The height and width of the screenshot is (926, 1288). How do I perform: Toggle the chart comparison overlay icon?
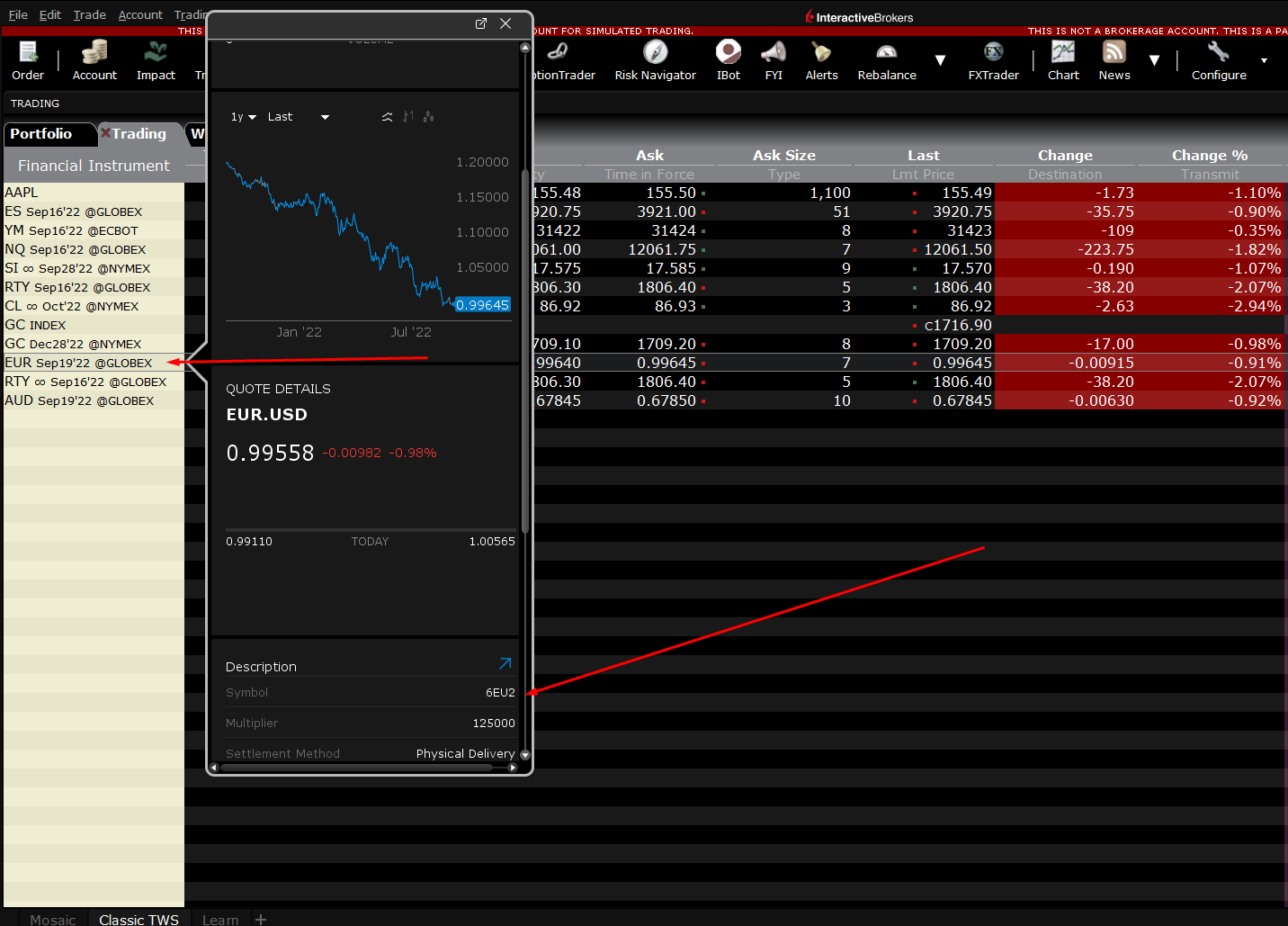pyautogui.click(x=387, y=116)
